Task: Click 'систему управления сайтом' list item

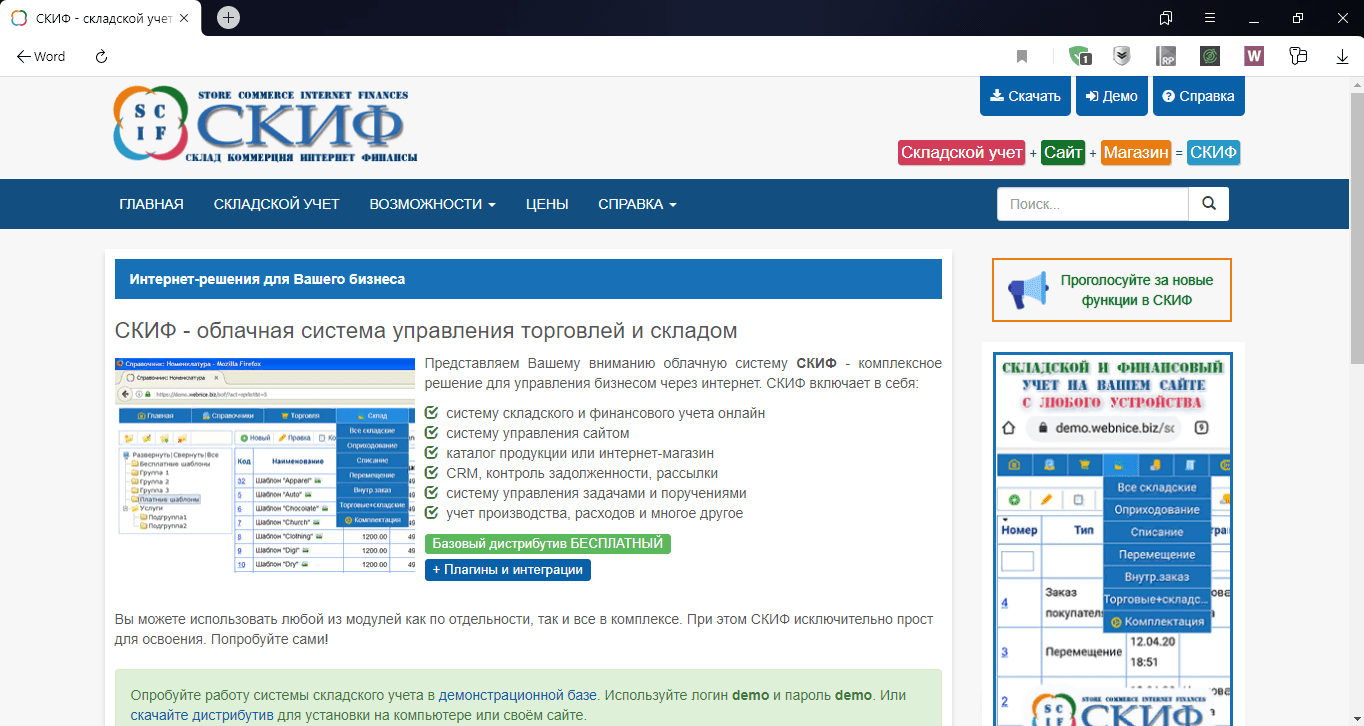Action: [x=538, y=433]
